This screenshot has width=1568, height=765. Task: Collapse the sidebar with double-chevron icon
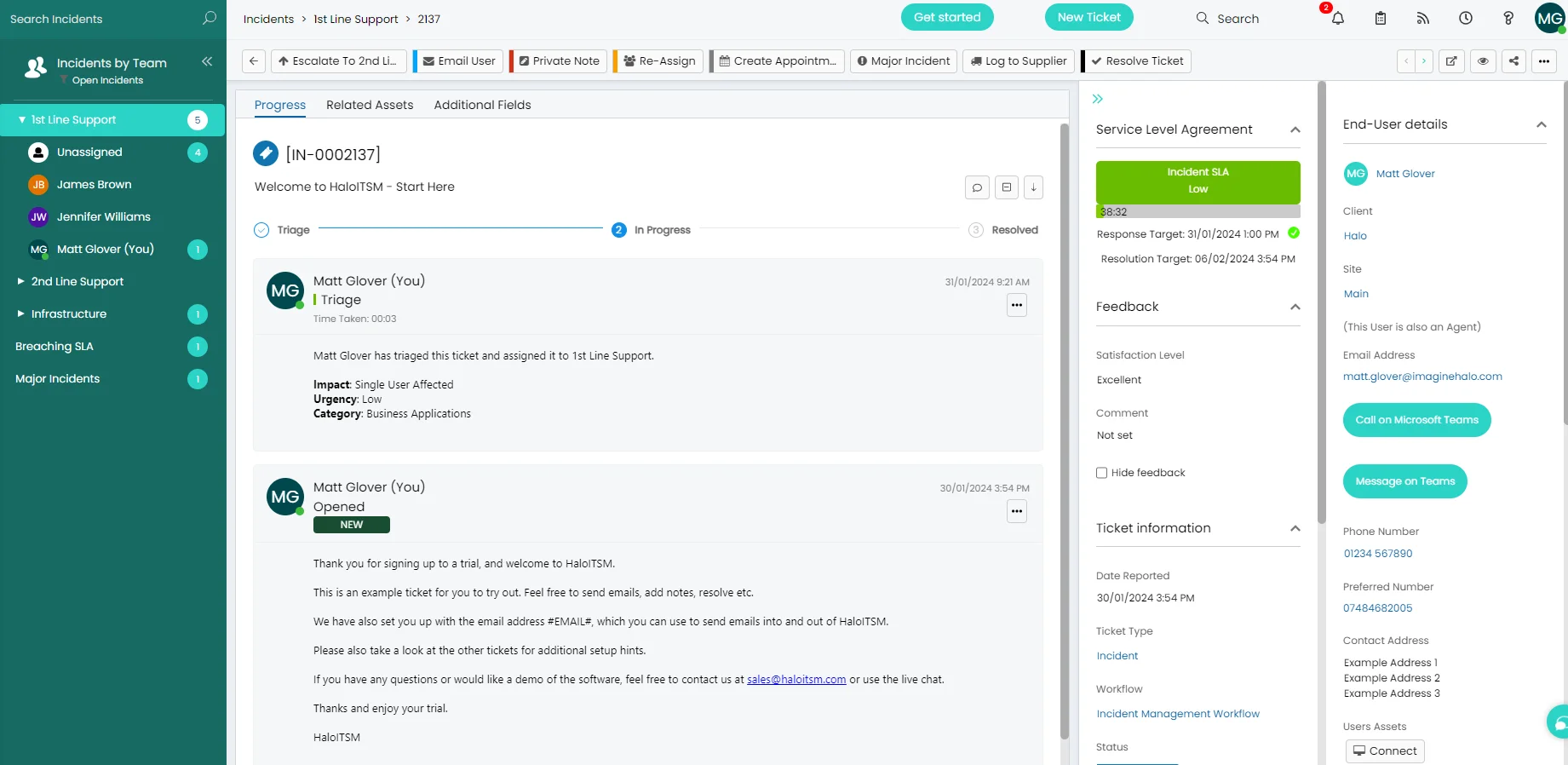pos(207,61)
